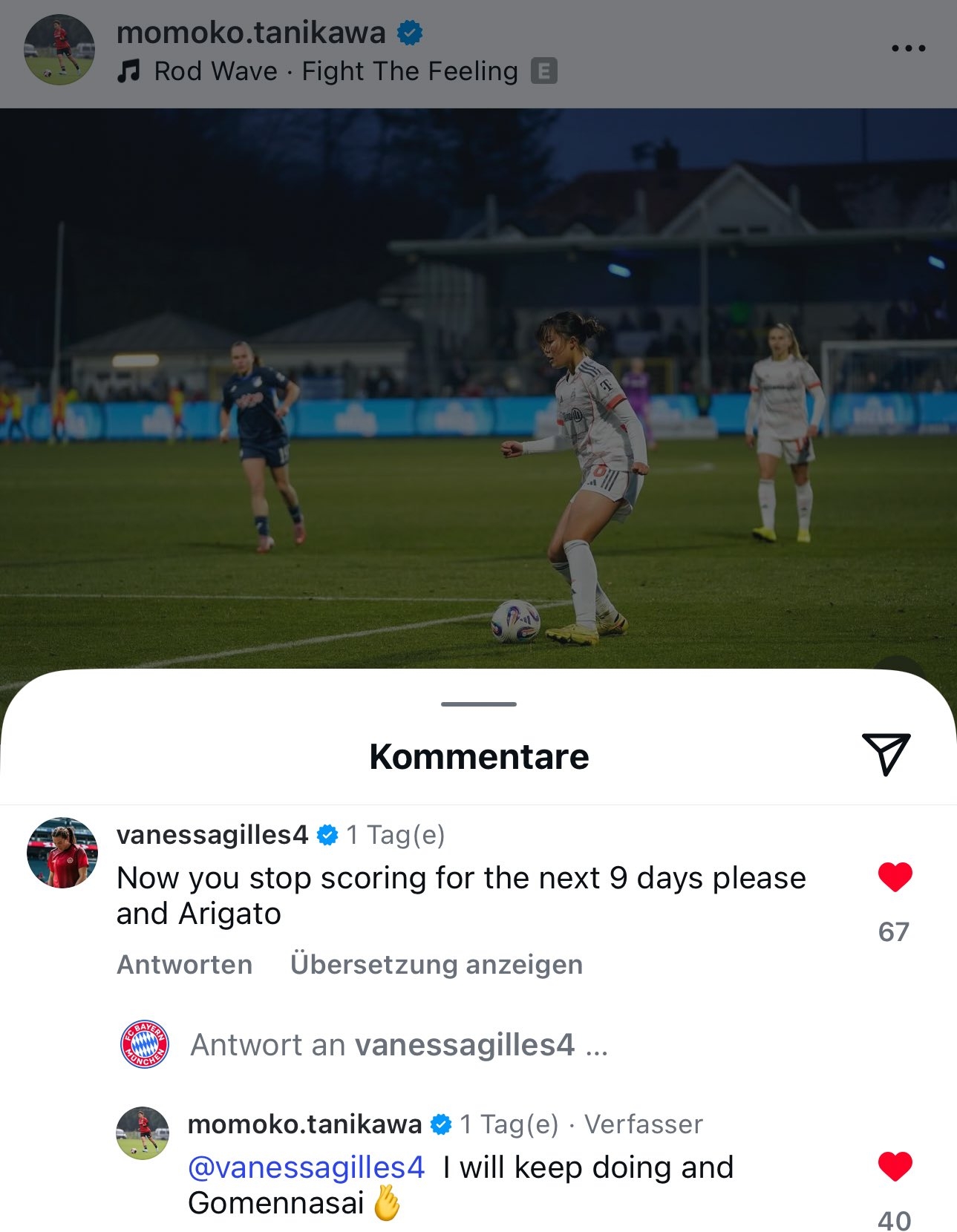Open momoko.tanikawa avatar beside reply
The image size is (957, 1232).
(143, 1133)
